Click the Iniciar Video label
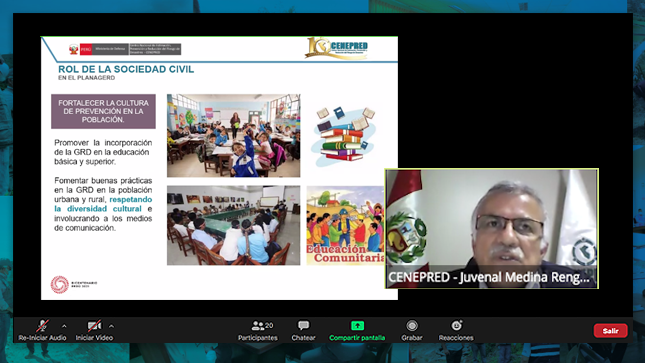The height and width of the screenshot is (363, 645). pos(94,338)
